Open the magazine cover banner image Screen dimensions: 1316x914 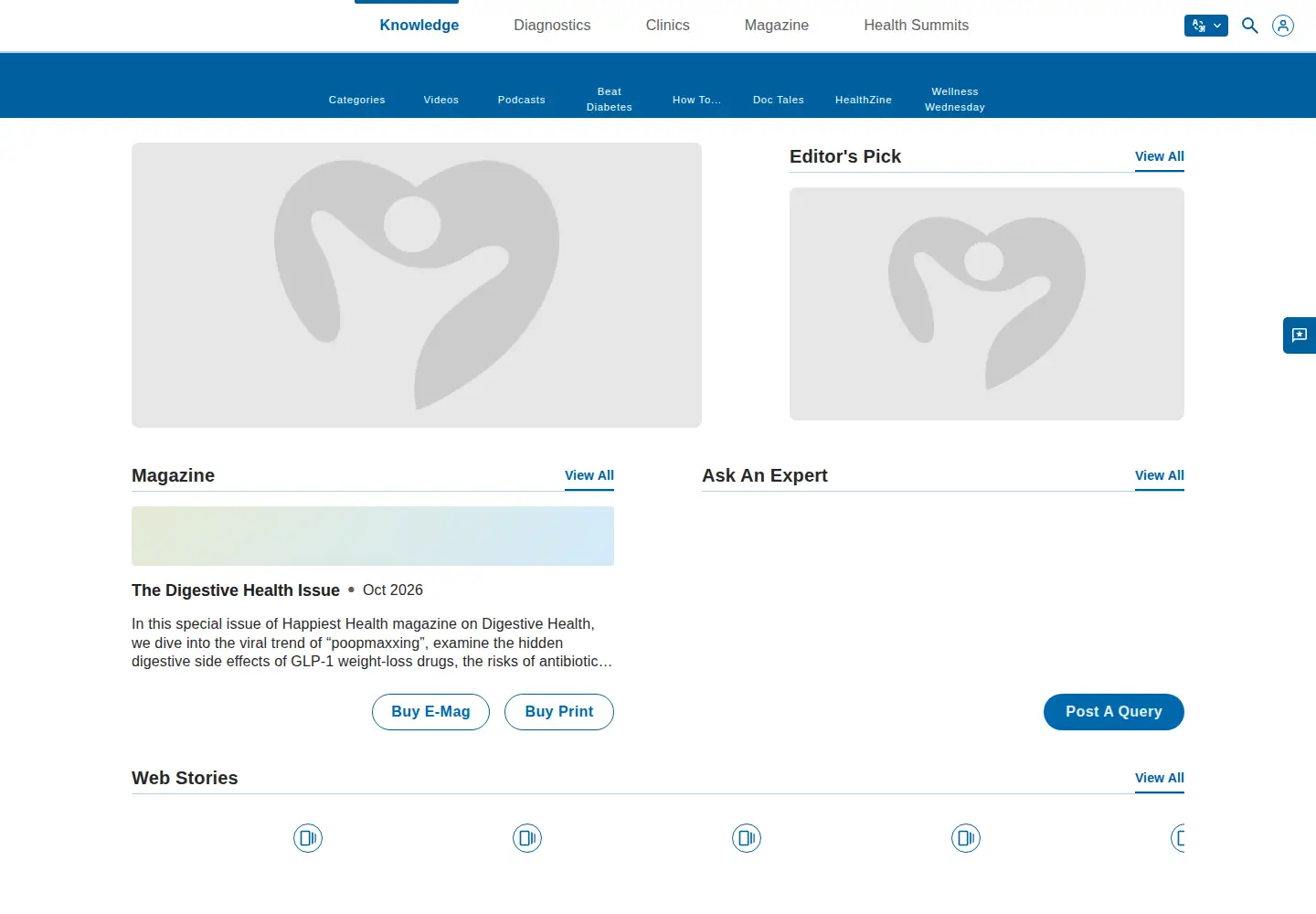tap(373, 537)
